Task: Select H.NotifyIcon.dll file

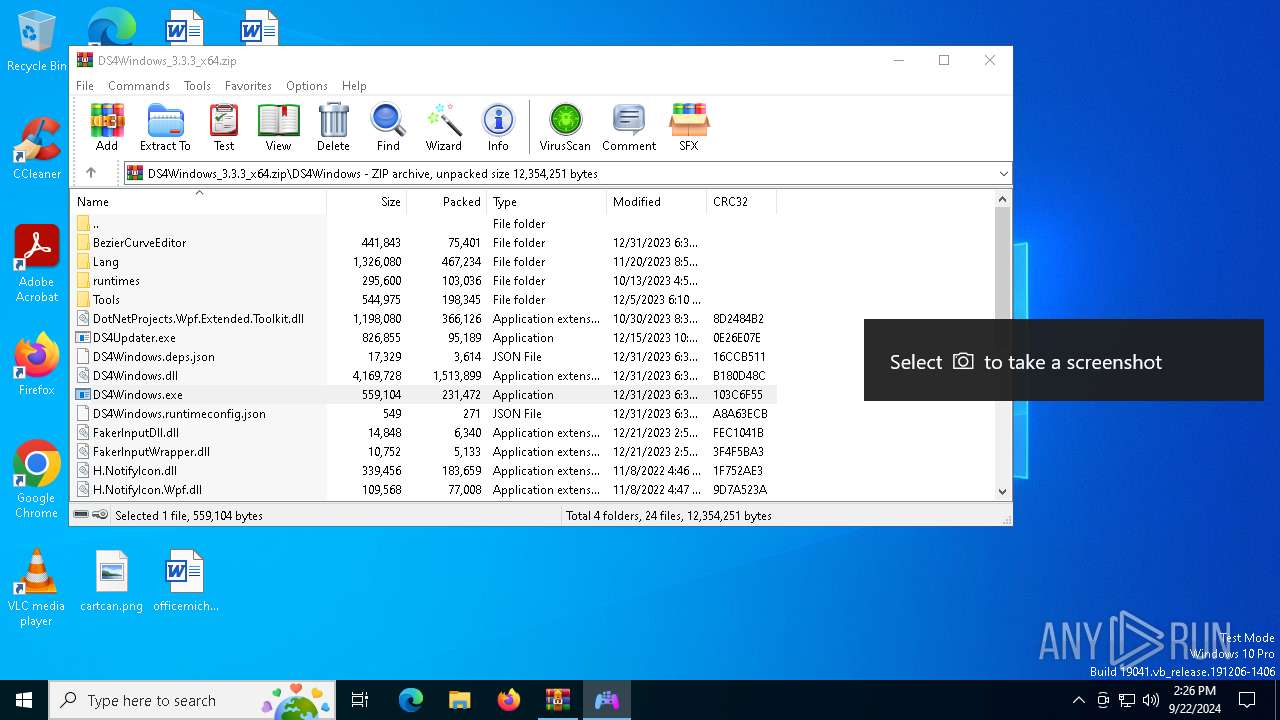Action: [424, 471]
